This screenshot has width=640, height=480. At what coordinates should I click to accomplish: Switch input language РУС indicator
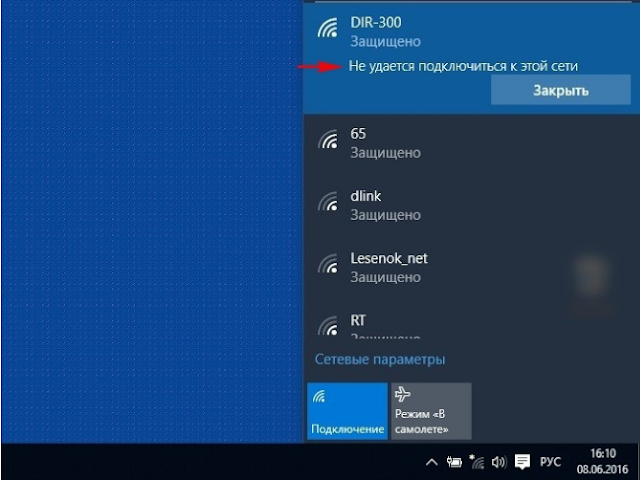(x=550, y=462)
